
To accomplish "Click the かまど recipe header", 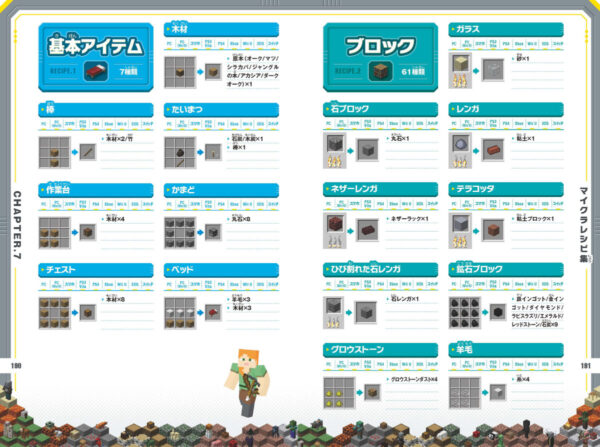I will [221, 190].
